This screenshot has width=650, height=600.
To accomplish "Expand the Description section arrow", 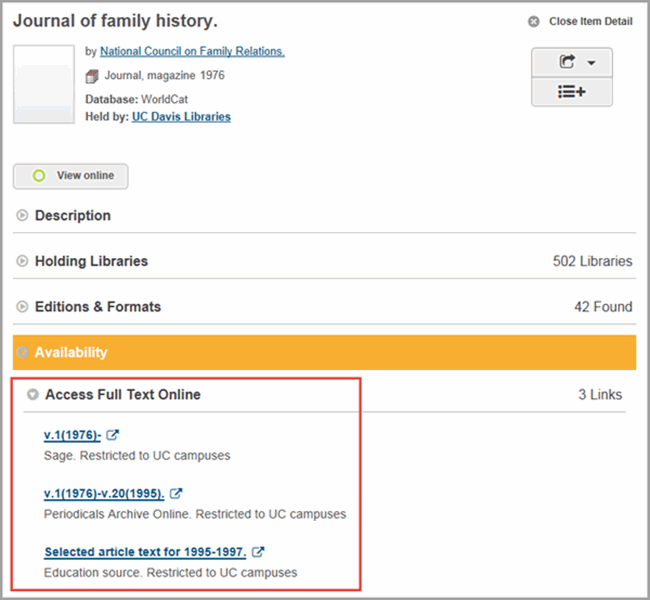I will point(22,215).
